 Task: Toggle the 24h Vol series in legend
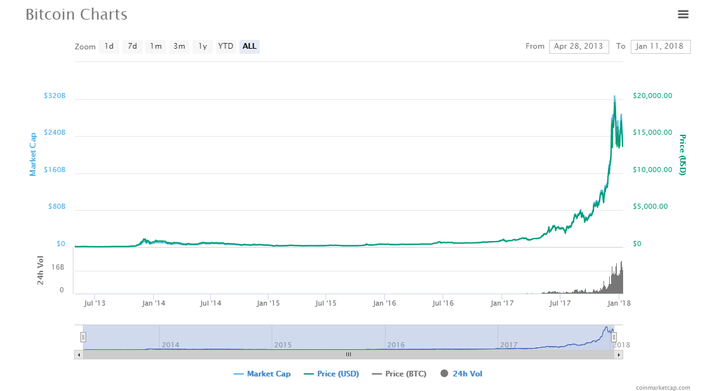click(x=461, y=374)
